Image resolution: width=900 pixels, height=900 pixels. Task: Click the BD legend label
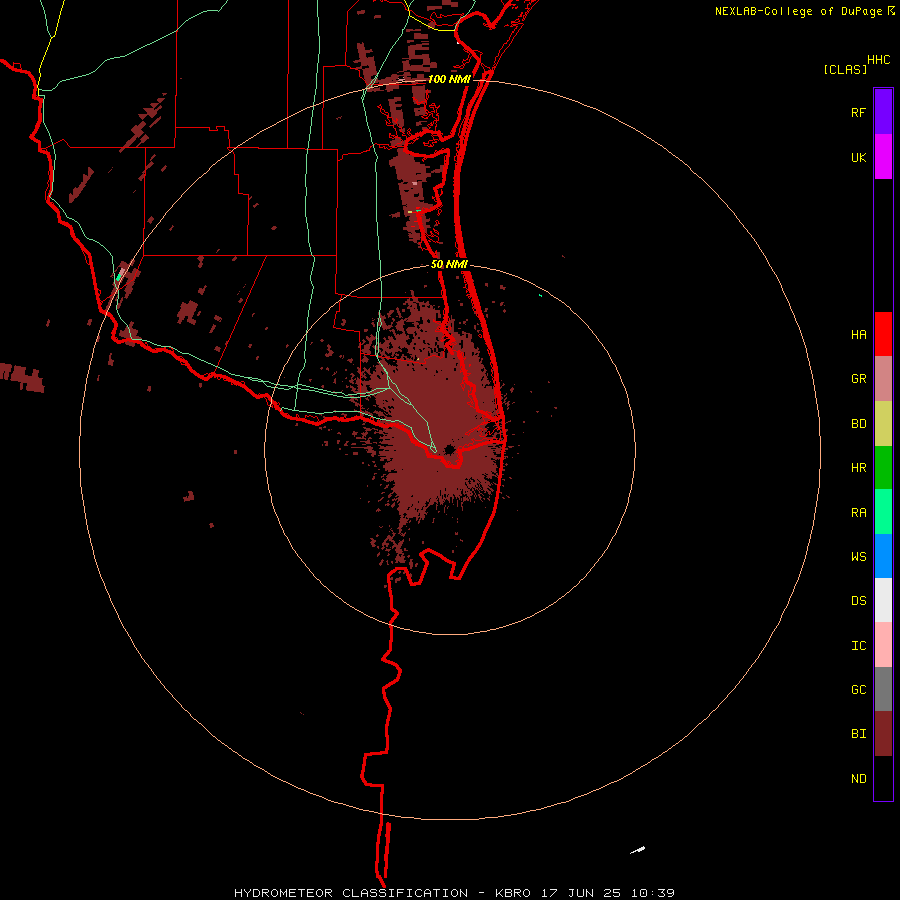(858, 424)
